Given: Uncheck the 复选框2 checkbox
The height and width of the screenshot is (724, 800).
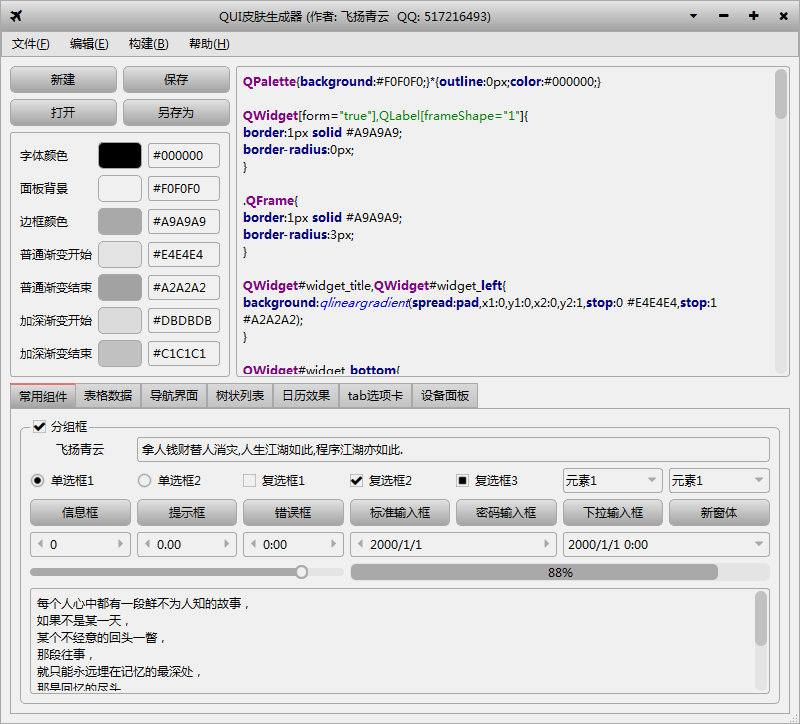Looking at the screenshot, I should point(356,480).
